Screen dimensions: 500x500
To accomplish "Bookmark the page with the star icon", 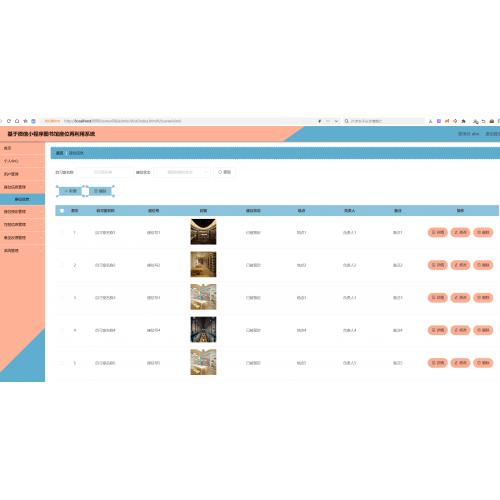I will pos(25,121).
